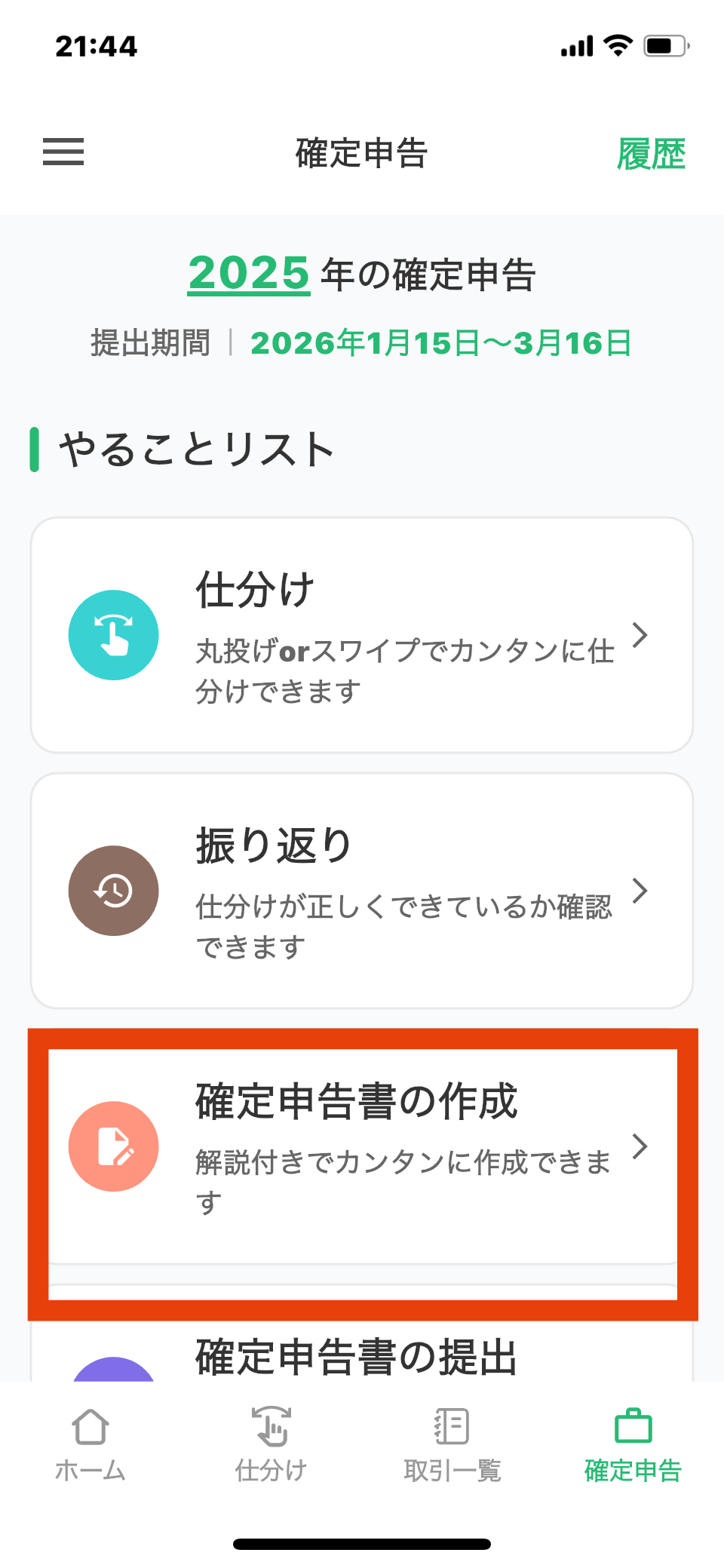Image resolution: width=724 pixels, height=1568 pixels.
Task: Change the 2025 tax year selector
Action: pos(249,273)
